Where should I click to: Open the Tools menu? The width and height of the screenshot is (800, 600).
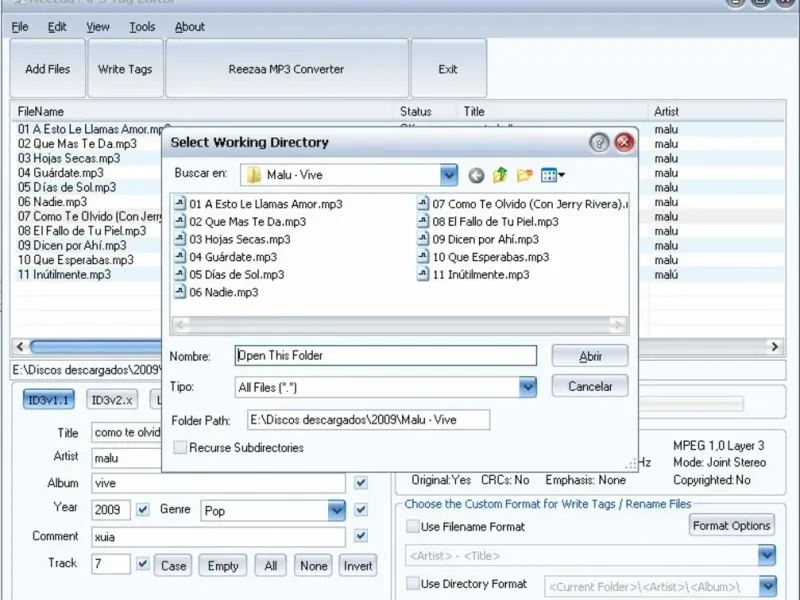coord(142,27)
